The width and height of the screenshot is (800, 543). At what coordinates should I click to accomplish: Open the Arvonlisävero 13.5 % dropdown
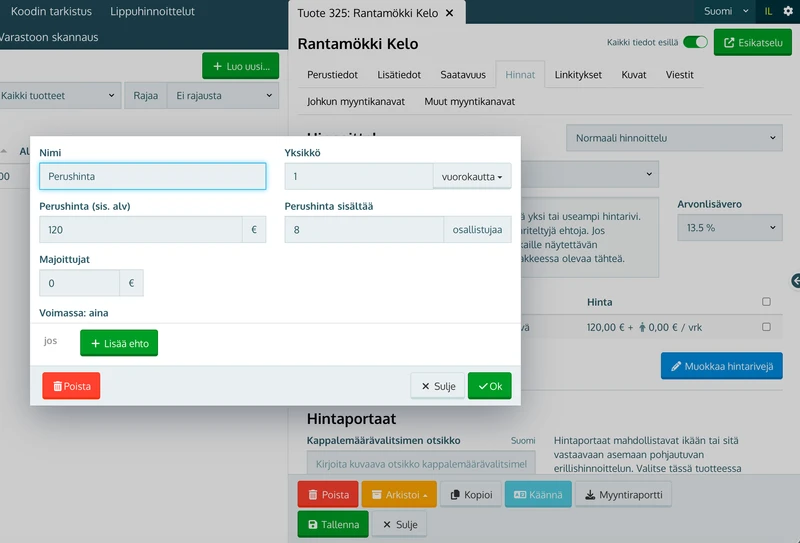tap(730, 228)
